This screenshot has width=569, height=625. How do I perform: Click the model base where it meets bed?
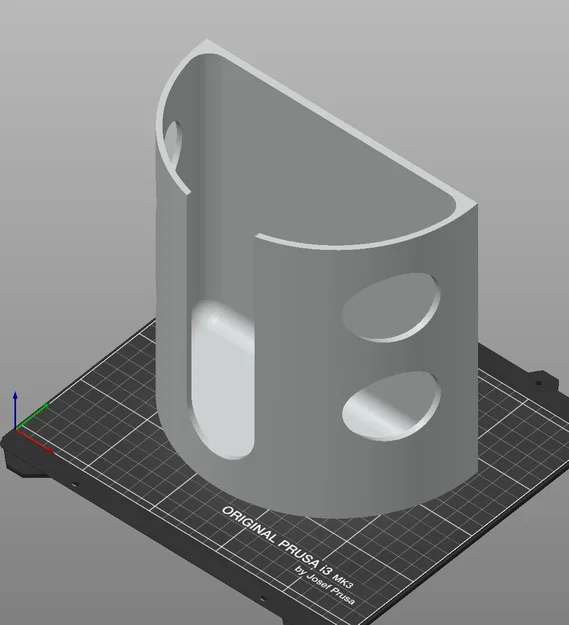[319, 512]
